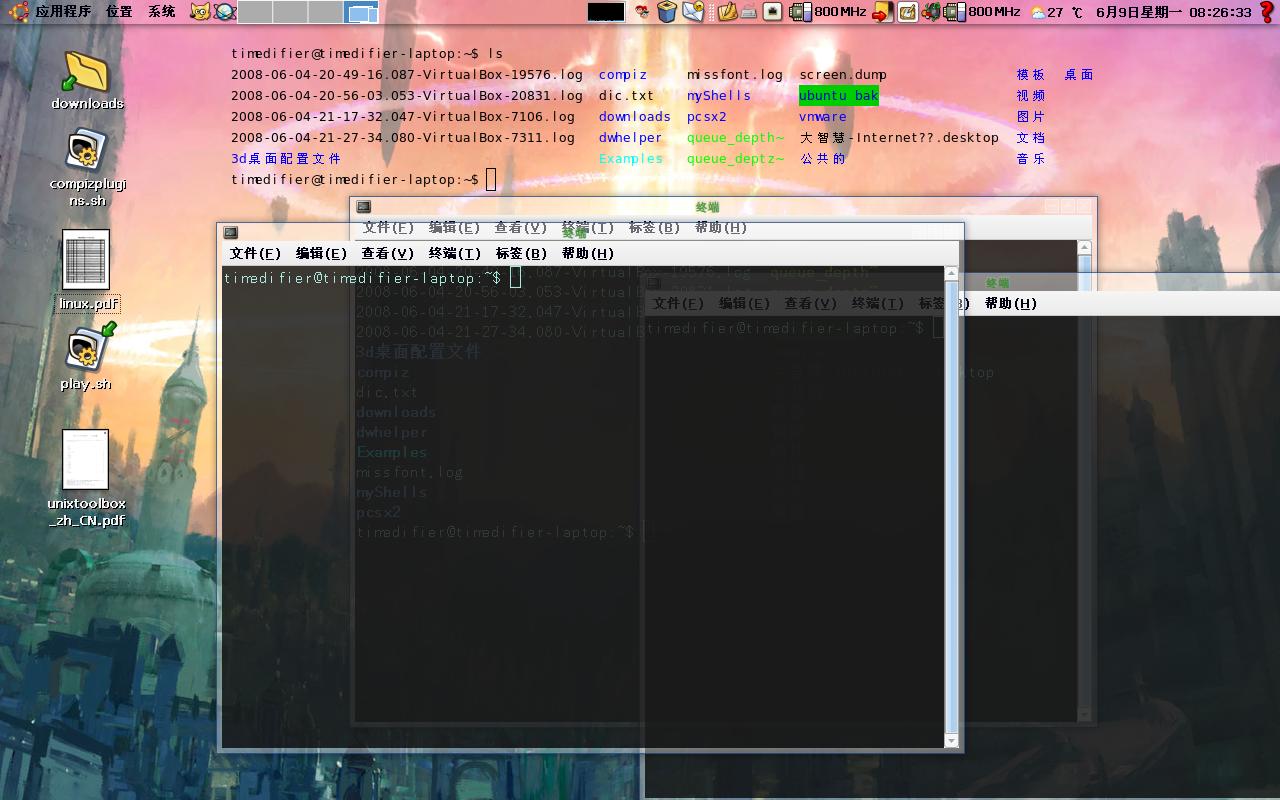Click 'screen.dump' in desktop ls output

pyautogui.click(x=843, y=75)
